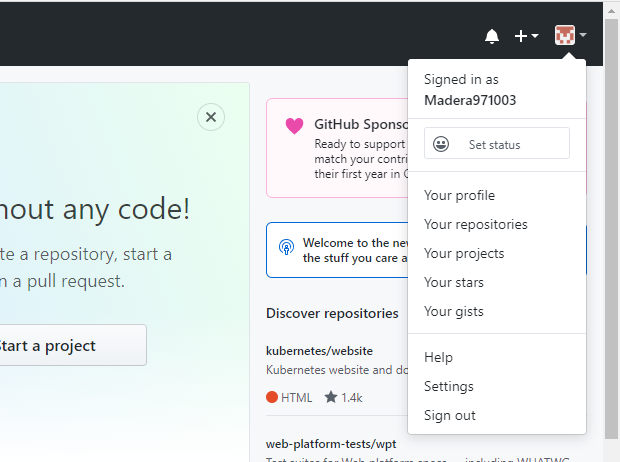Go to Your projects
The width and height of the screenshot is (620, 462).
(464, 253)
